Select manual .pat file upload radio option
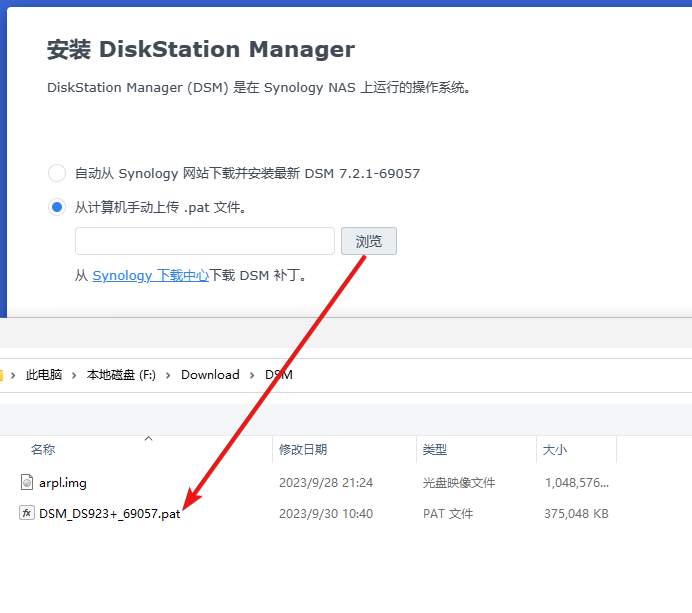The height and width of the screenshot is (613, 692). [x=57, y=207]
